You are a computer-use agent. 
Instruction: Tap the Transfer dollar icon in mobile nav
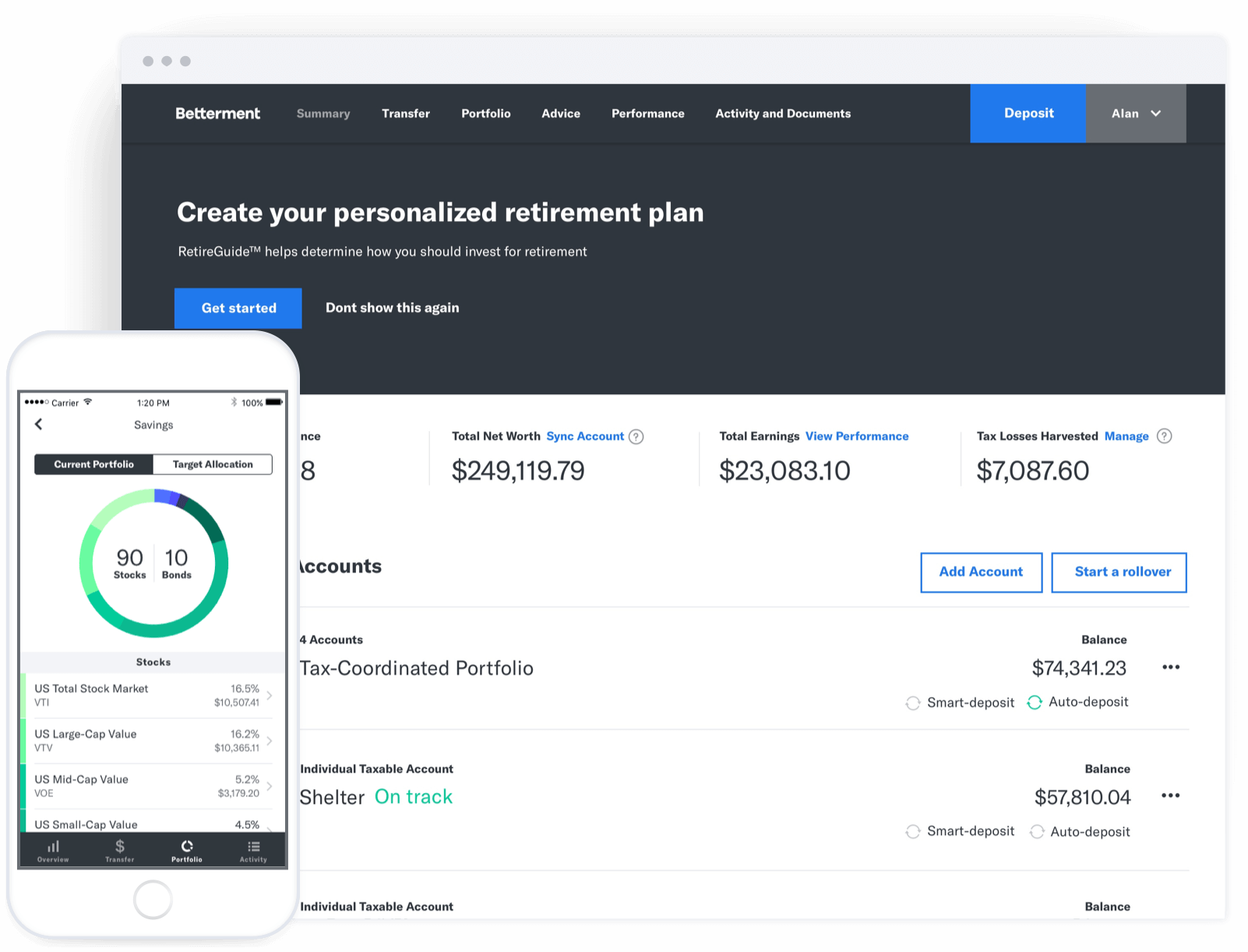[x=120, y=850]
